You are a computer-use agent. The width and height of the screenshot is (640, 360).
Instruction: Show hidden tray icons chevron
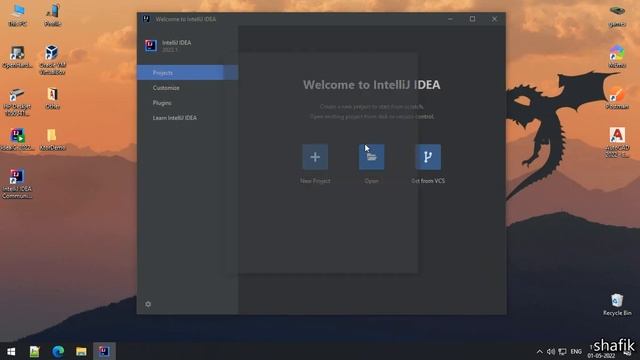click(x=540, y=351)
